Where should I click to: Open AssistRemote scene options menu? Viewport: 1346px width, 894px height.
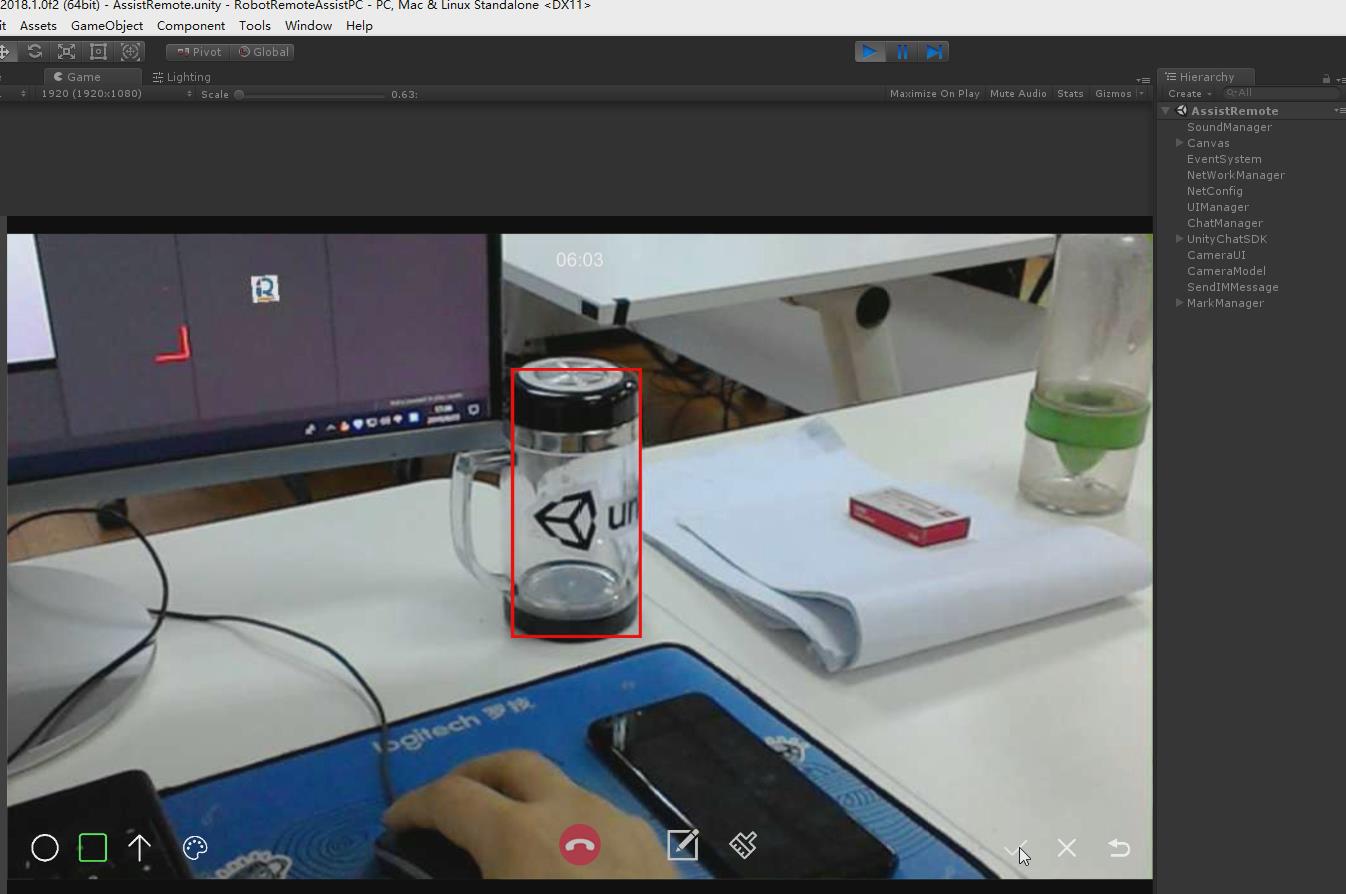click(1339, 111)
